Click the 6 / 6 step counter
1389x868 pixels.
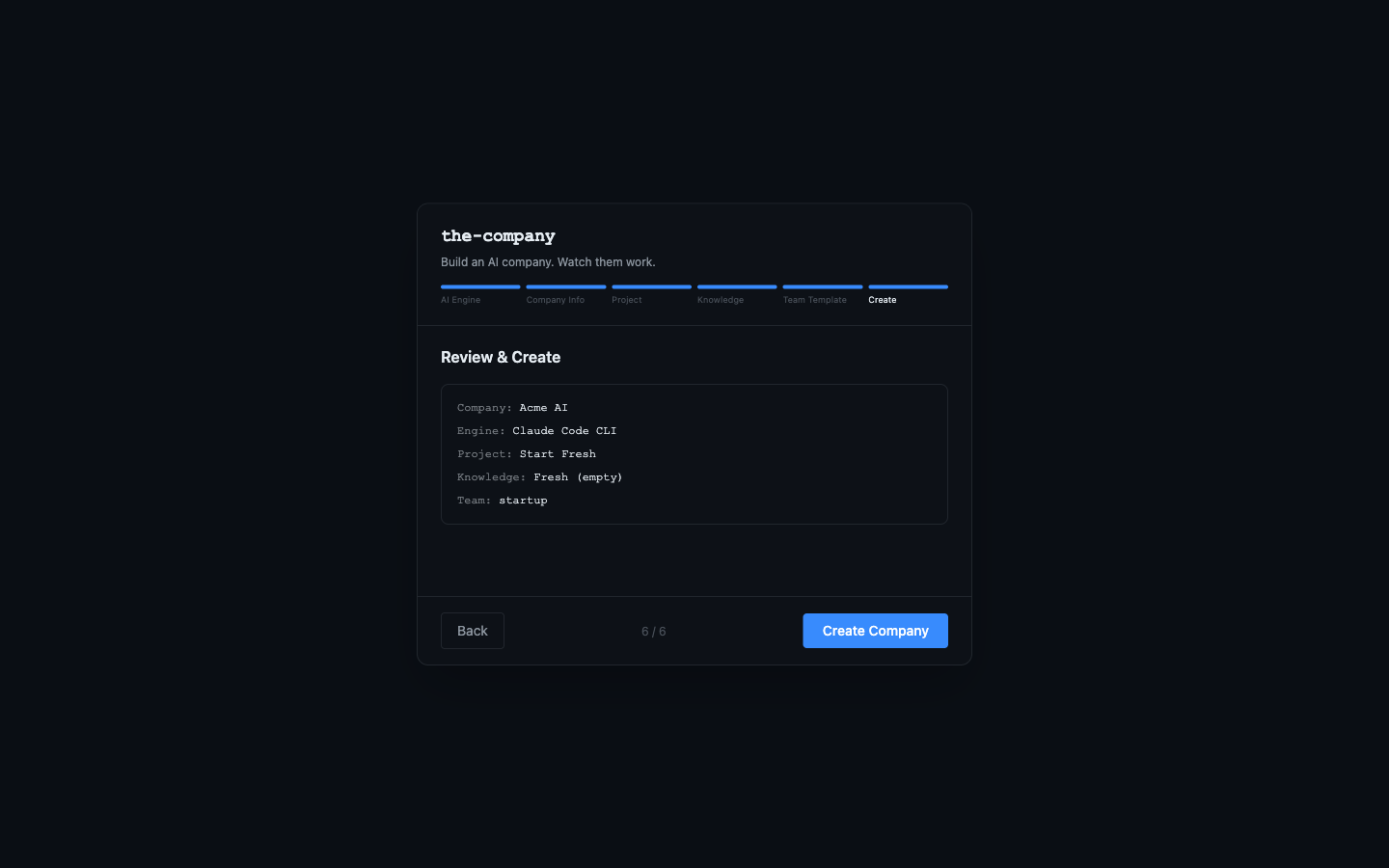click(653, 631)
